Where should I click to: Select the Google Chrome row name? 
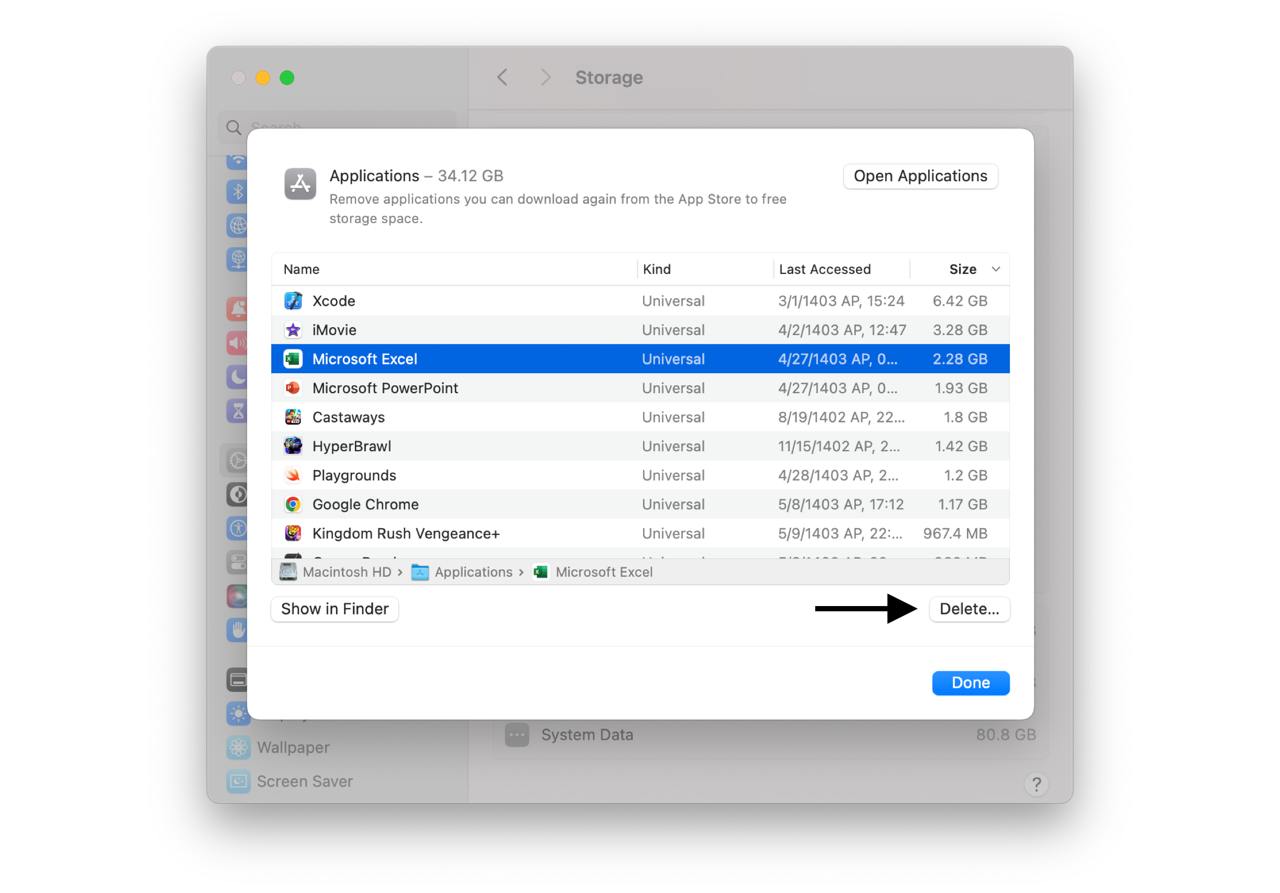tap(365, 504)
